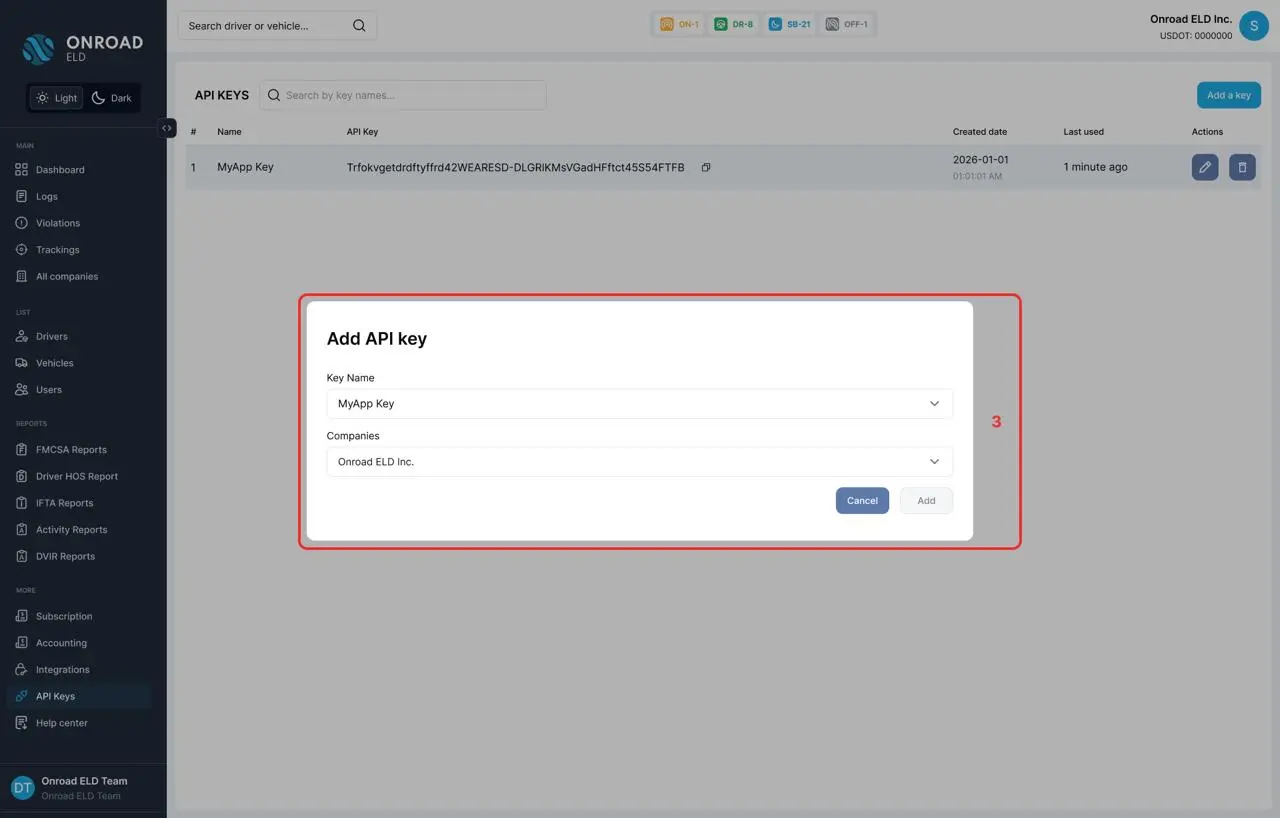Image resolution: width=1280 pixels, height=818 pixels.
Task: Click the DR-8 driving status badge
Action: (x=734, y=24)
